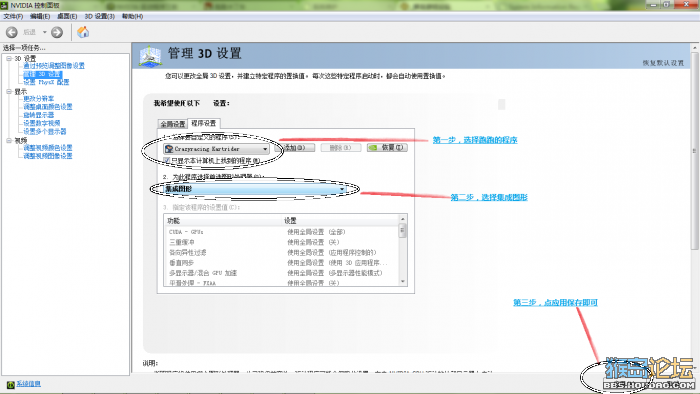Image resolution: width=700 pixels, height=394 pixels.
Task: Click the 删除 button
Action: tap(341, 147)
